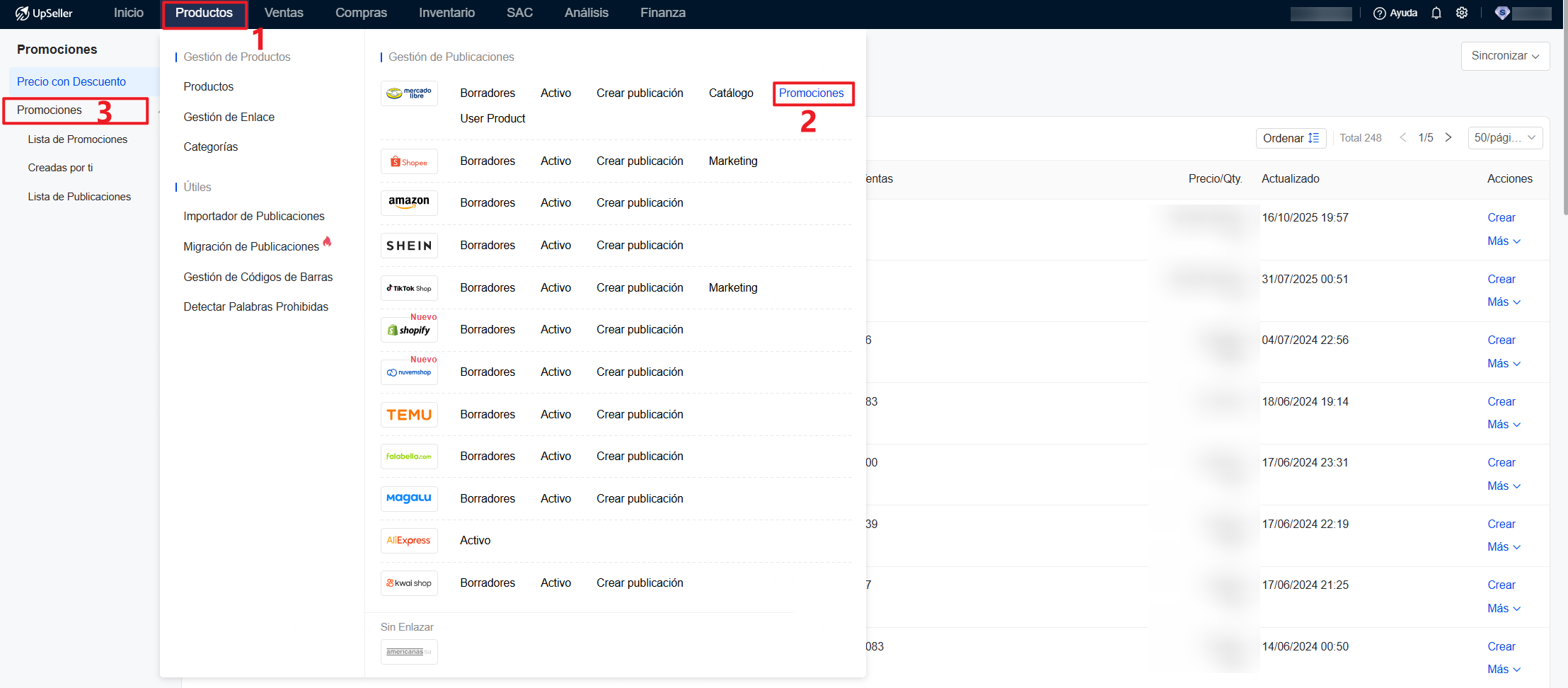Open the Inventario menu

point(446,13)
